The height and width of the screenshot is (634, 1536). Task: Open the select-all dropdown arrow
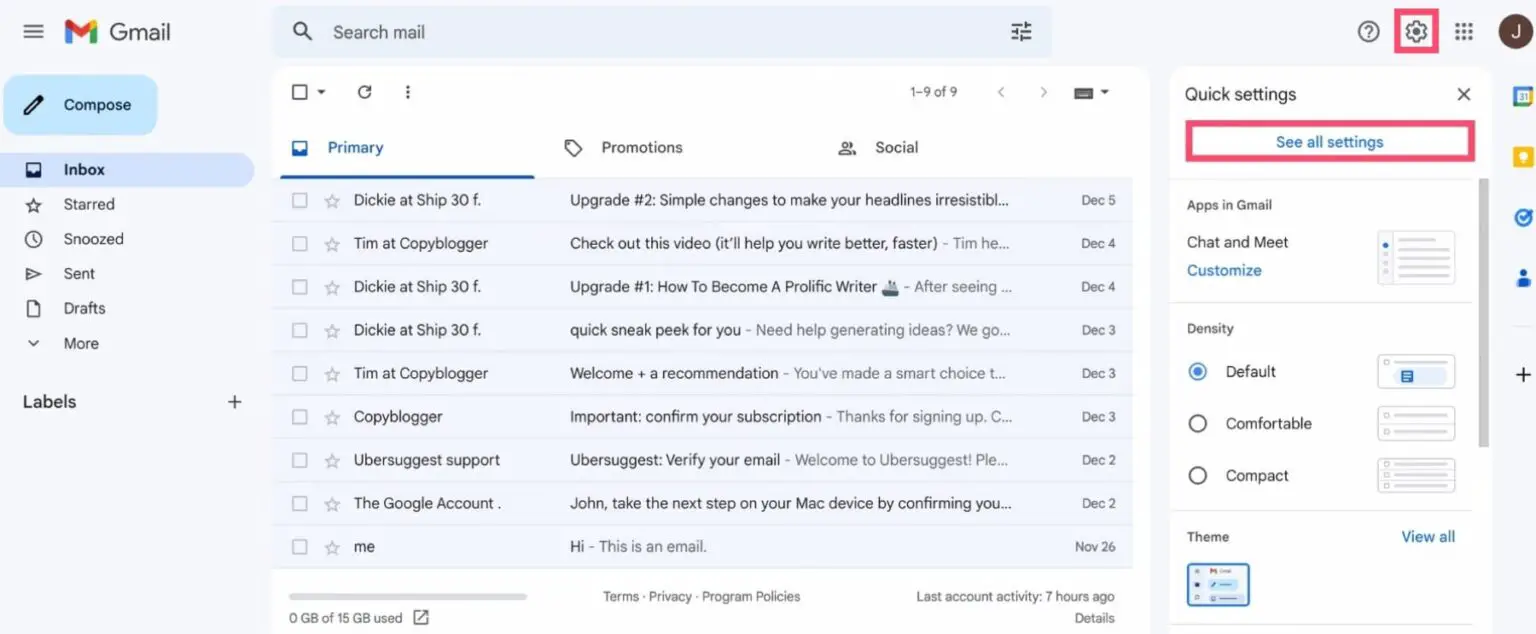320,91
